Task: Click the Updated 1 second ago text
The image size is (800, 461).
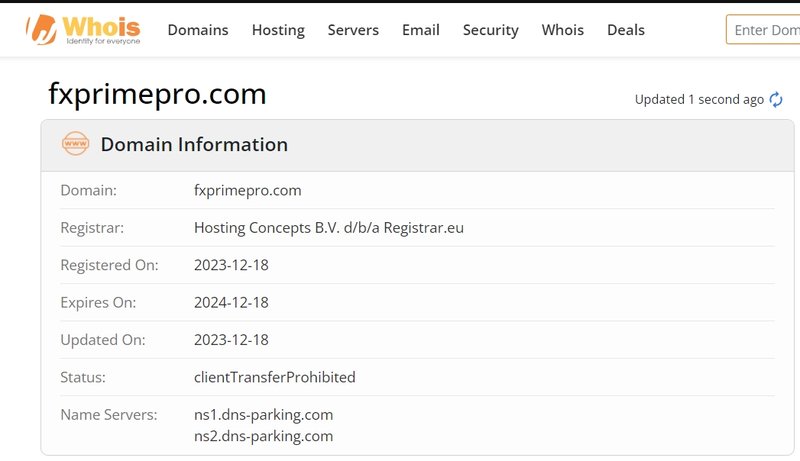Action: click(x=699, y=99)
